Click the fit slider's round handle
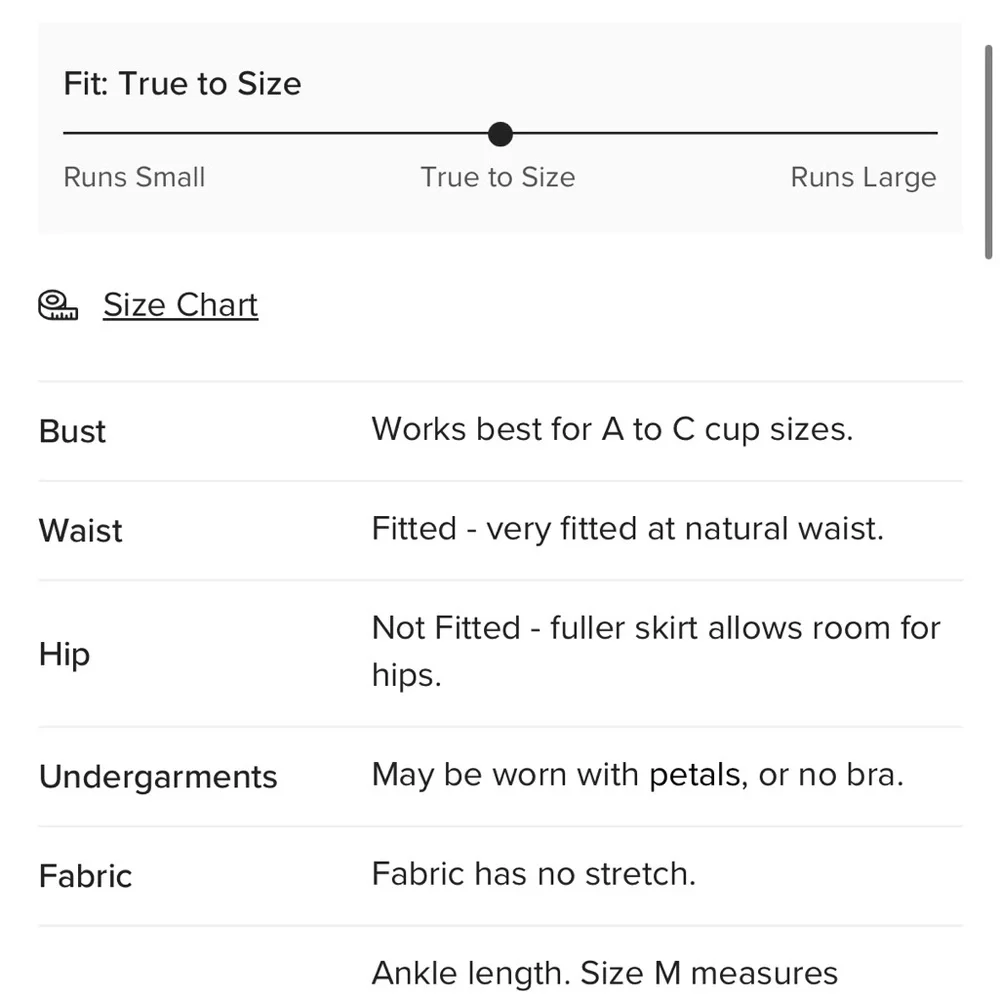 [500, 133]
